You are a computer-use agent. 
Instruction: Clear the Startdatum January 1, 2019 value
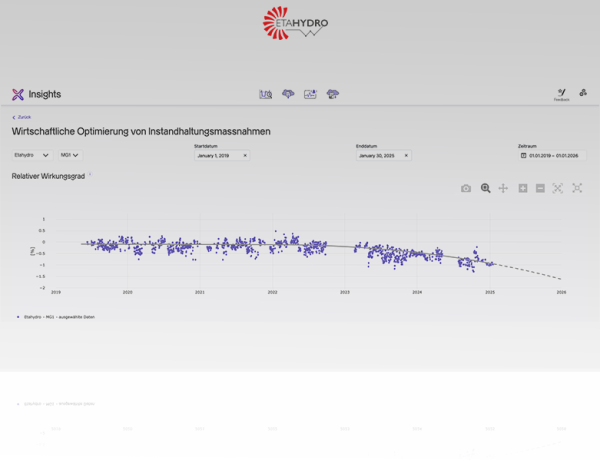pyautogui.click(x=245, y=155)
